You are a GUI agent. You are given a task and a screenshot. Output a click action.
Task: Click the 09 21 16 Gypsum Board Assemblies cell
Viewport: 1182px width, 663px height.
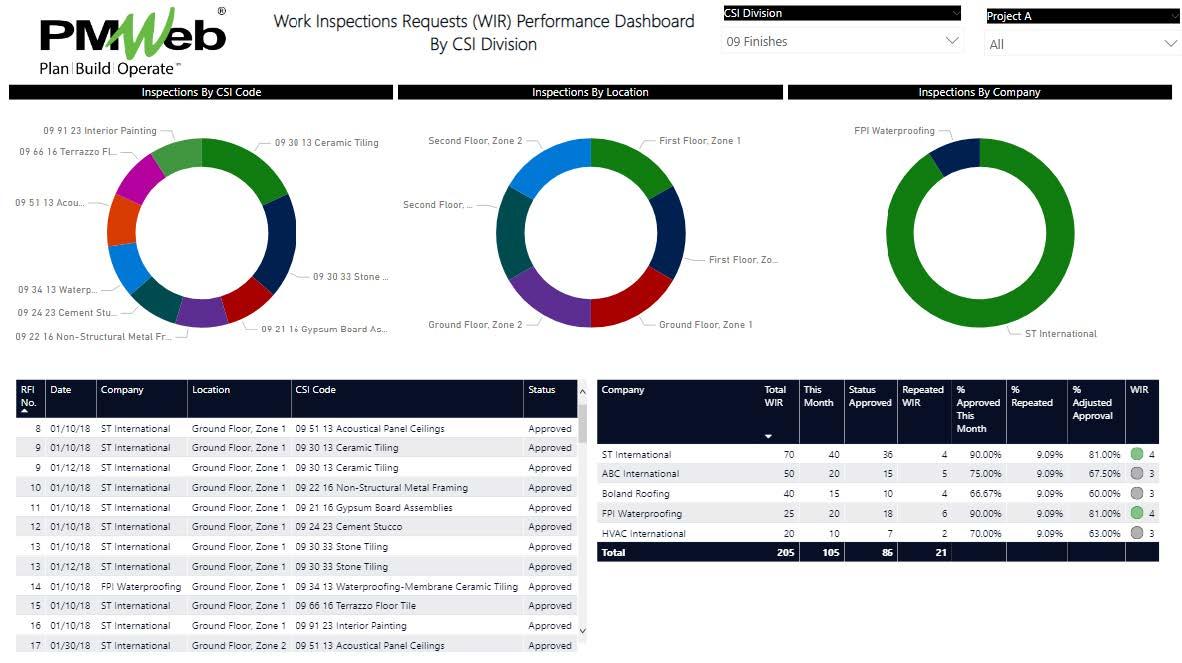click(x=374, y=508)
